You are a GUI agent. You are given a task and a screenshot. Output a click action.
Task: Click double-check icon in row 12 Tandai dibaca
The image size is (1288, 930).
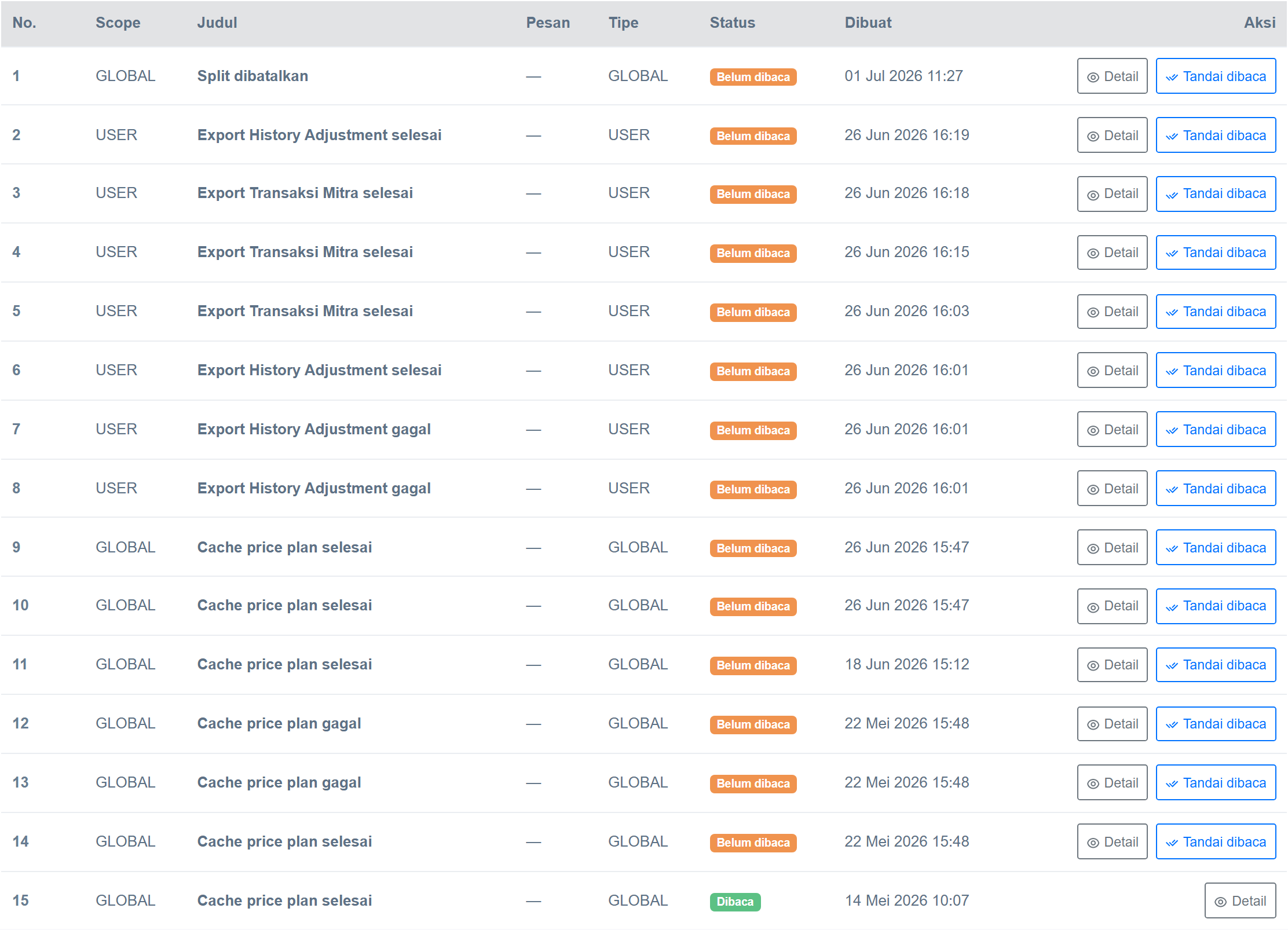1172,725
